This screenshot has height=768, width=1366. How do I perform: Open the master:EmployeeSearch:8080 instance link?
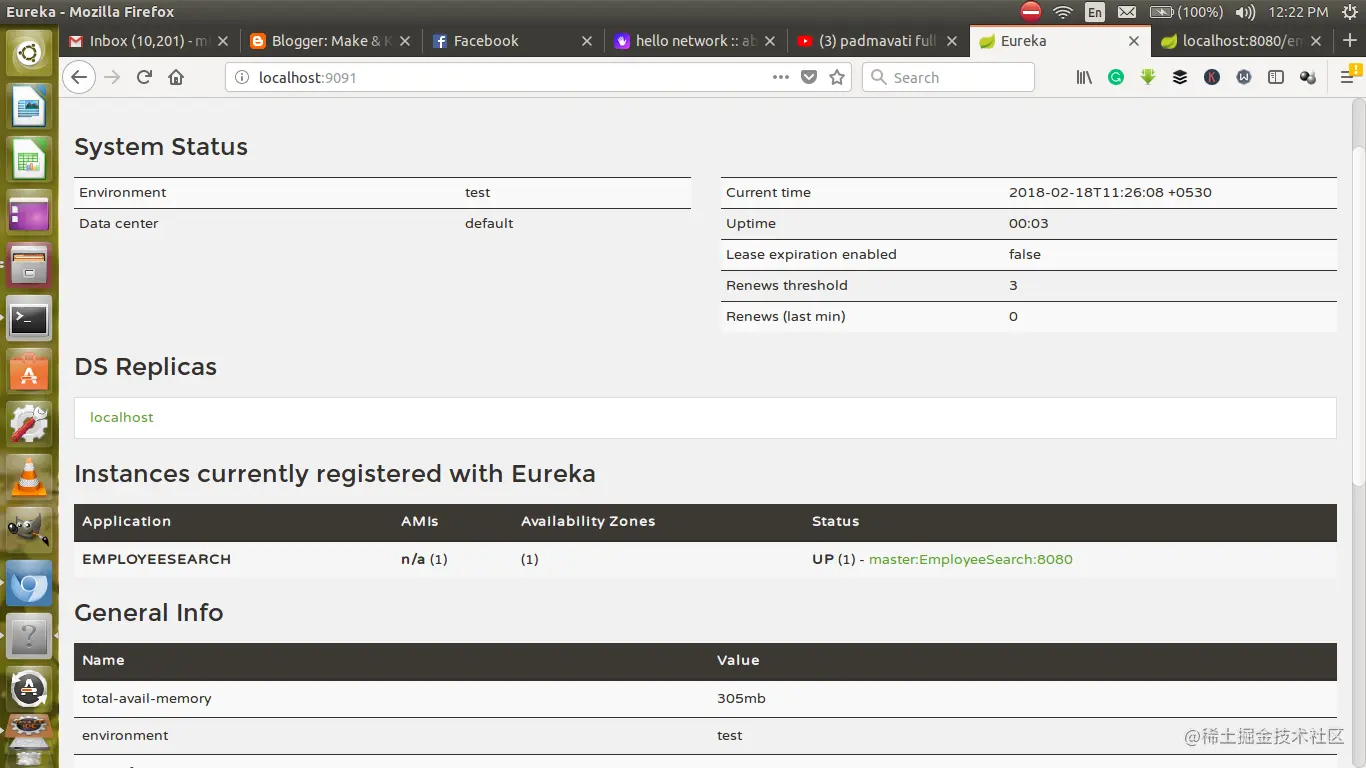pos(970,559)
